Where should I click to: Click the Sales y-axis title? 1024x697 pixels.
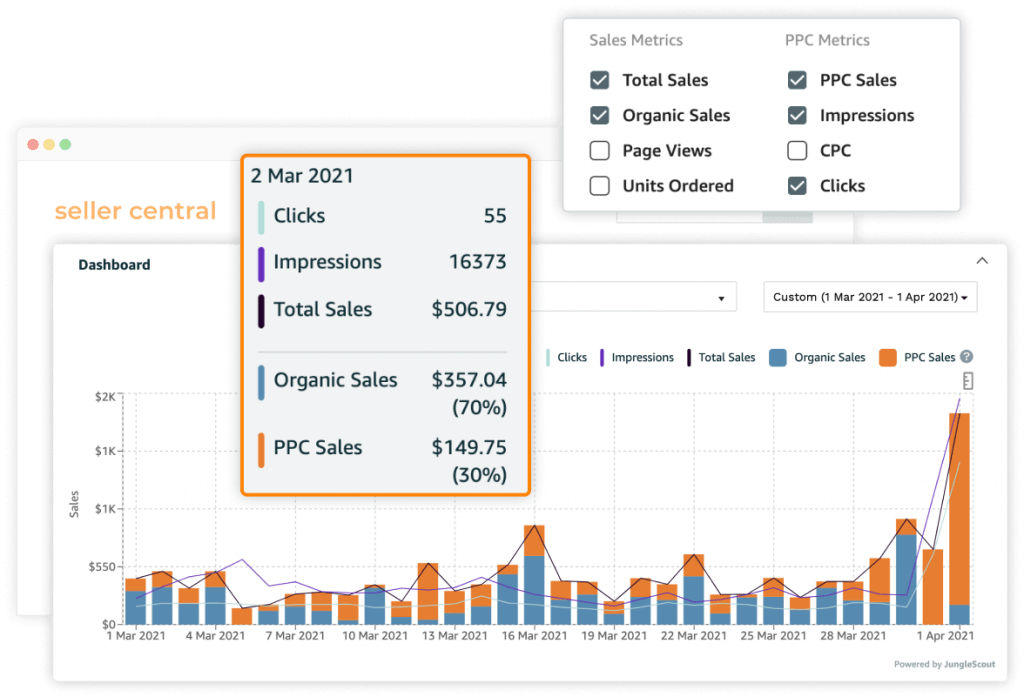[74, 504]
